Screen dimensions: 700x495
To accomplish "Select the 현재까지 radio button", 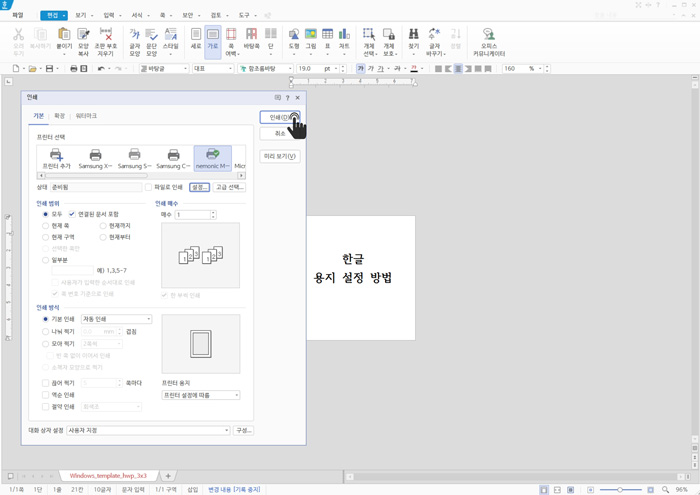I will click(x=103, y=226).
